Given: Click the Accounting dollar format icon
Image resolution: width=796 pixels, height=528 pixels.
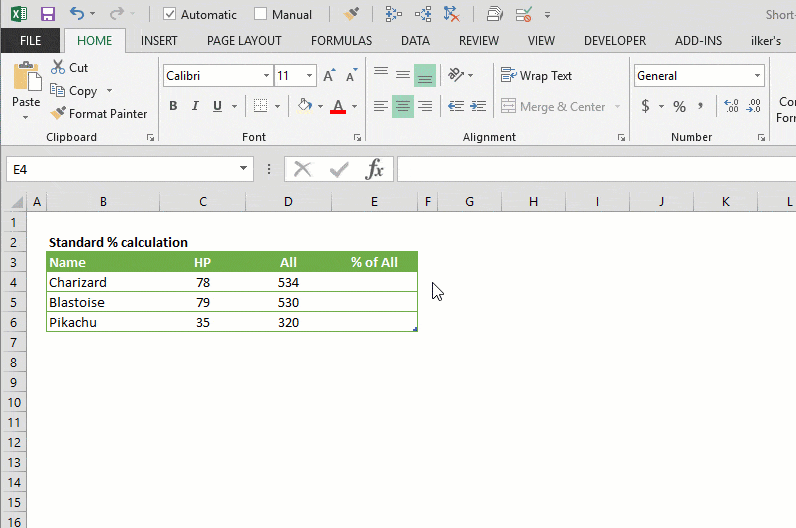Looking at the screenshot, I should [645, 106].
